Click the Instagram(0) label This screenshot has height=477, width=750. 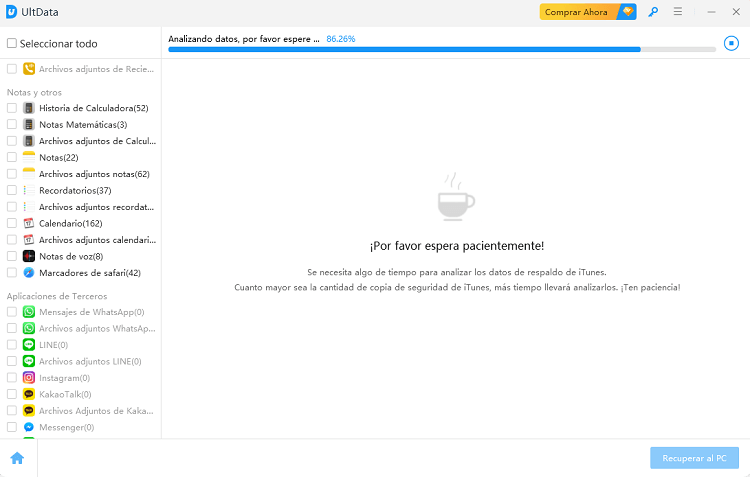pyautogui.click(x=65, y=378)
